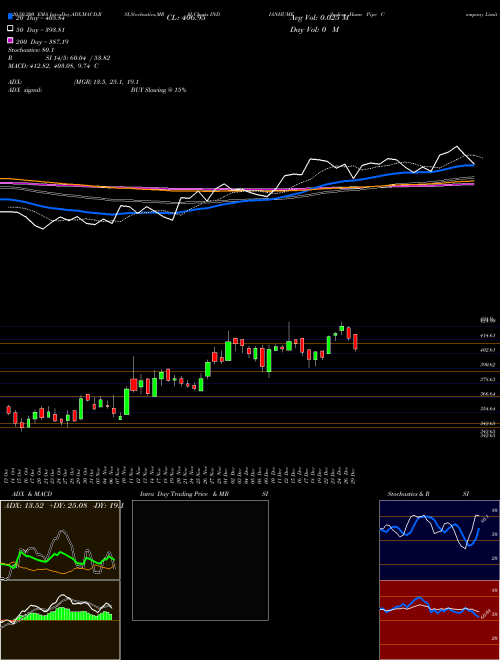The image size is (500, 660).
Task: Click the Stochastics & R title
Action: point(409,494)
